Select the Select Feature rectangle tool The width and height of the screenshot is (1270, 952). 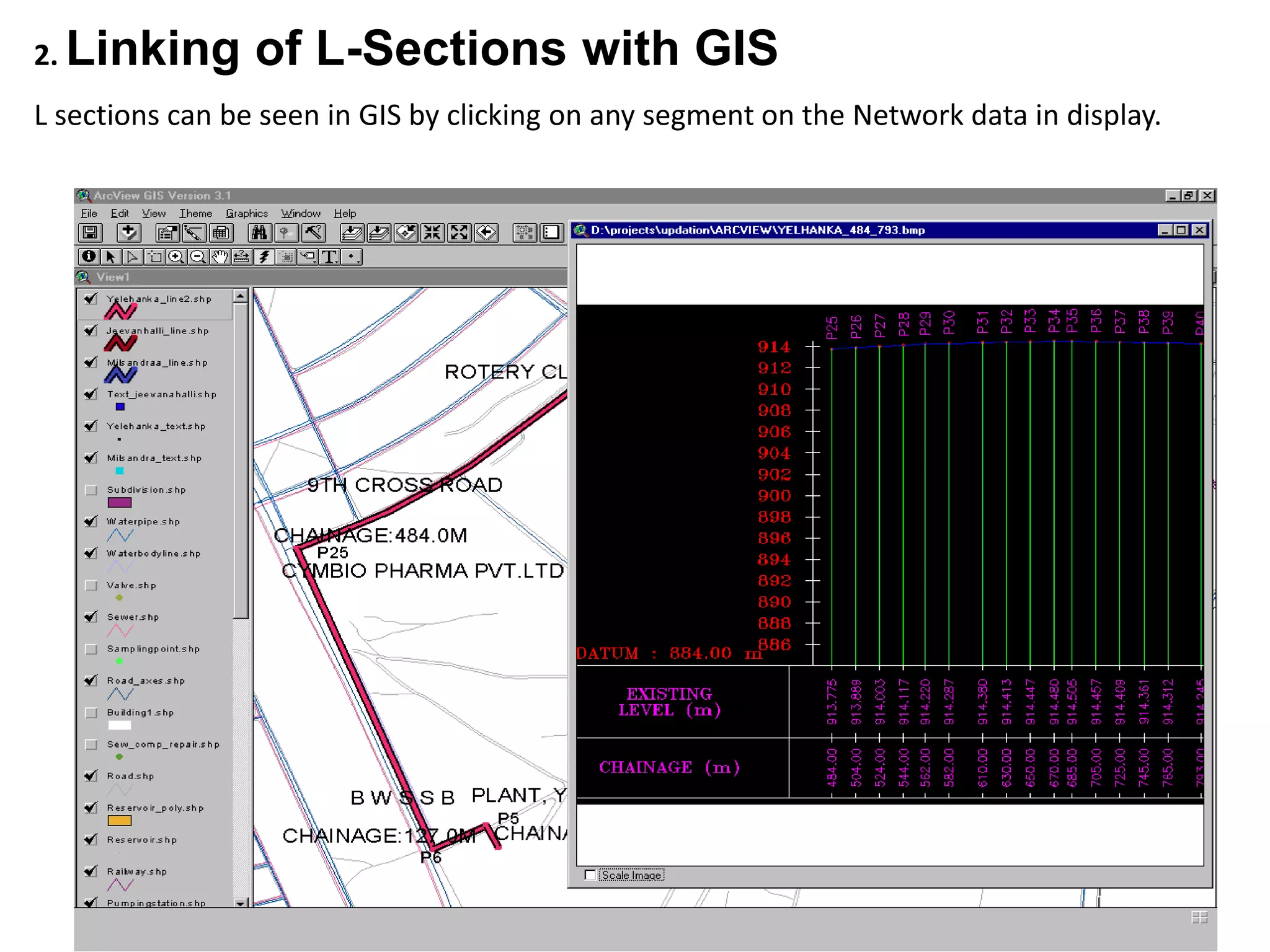(x=155, y=257)
